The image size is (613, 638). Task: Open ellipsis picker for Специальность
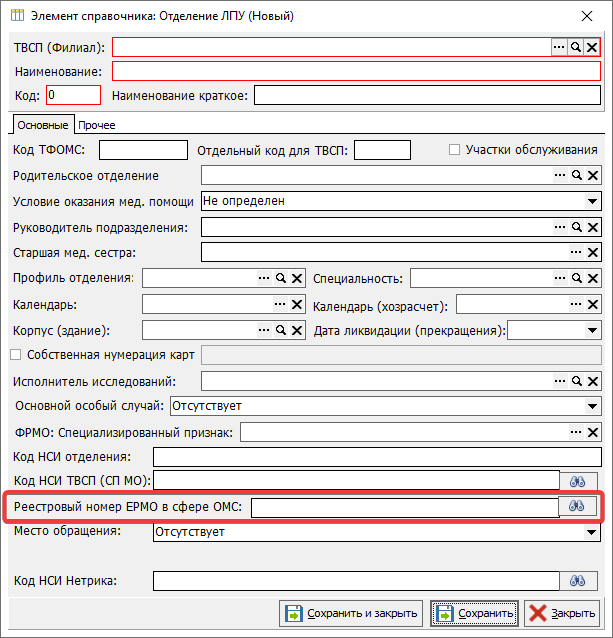point(560,278)
